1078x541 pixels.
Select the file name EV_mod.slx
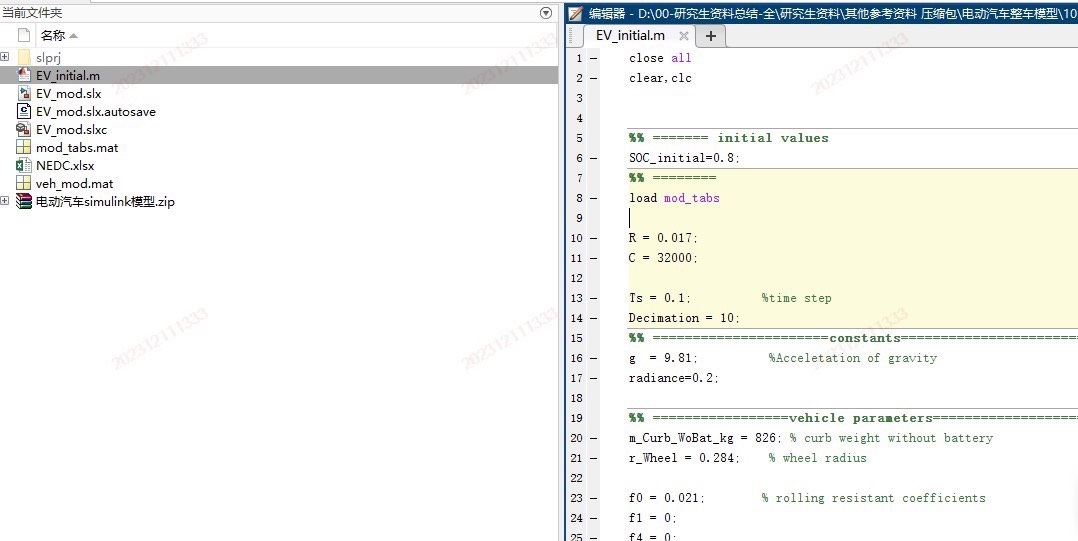[69, 93]
